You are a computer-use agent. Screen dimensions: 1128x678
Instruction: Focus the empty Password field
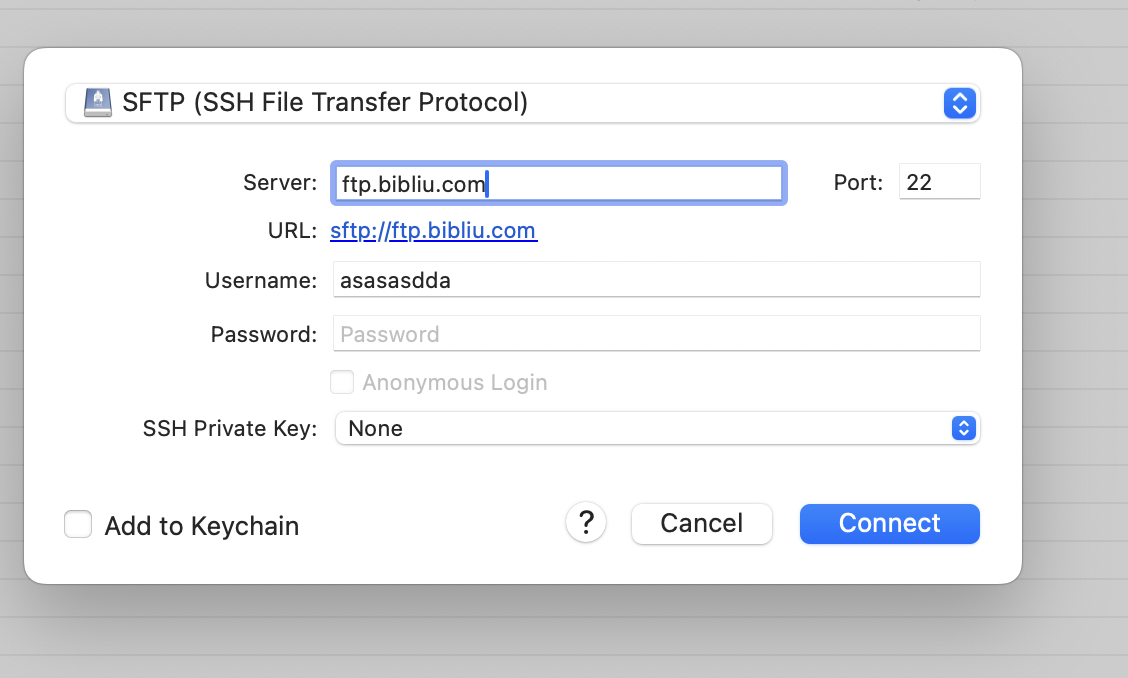[x=656, y=333]
